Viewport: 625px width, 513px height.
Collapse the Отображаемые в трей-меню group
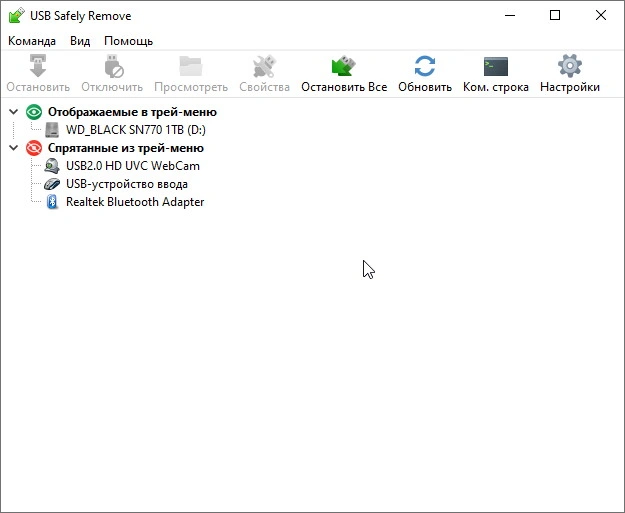click(13, 112)
